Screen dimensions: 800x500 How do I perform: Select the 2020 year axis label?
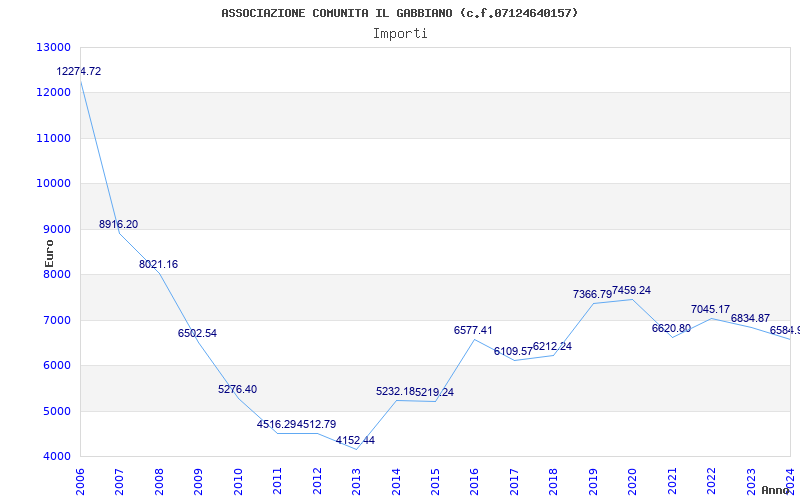[633, 483]
